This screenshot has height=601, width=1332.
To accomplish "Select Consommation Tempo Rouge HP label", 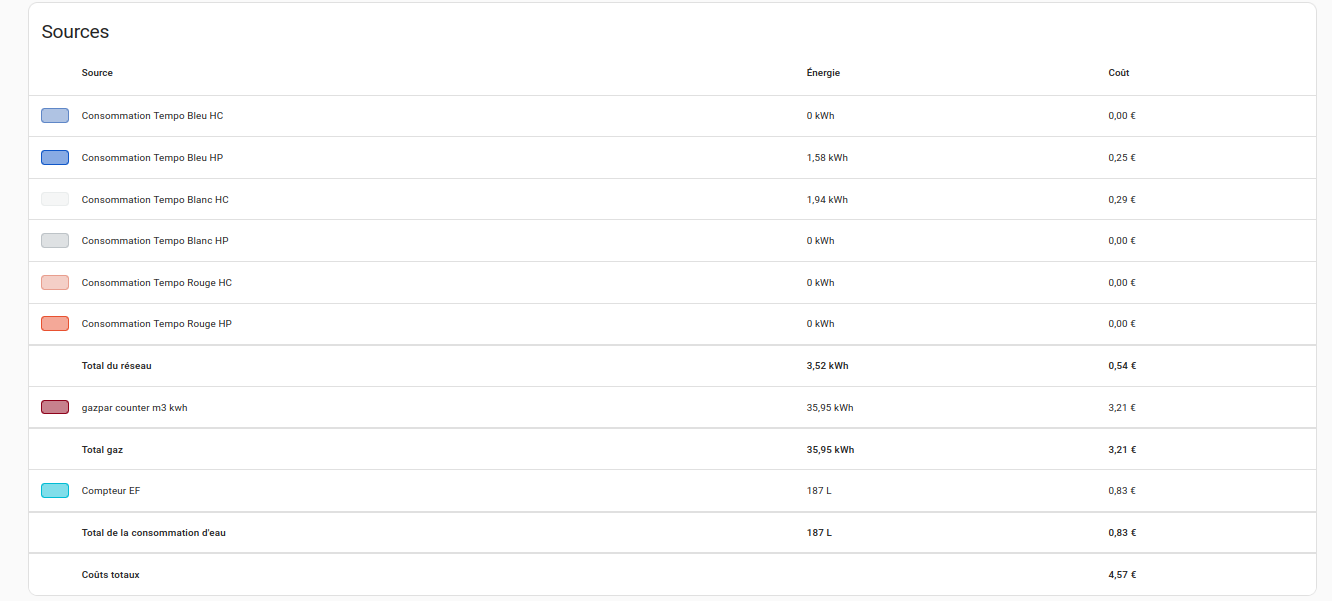I will (157, 324).
